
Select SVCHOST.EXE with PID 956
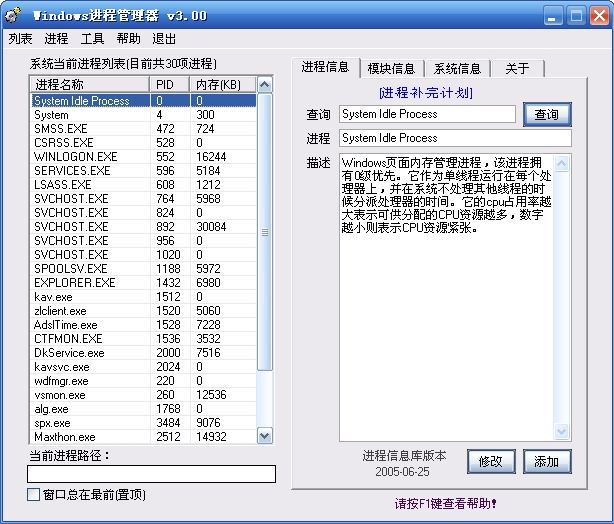(x=144, y=241)
